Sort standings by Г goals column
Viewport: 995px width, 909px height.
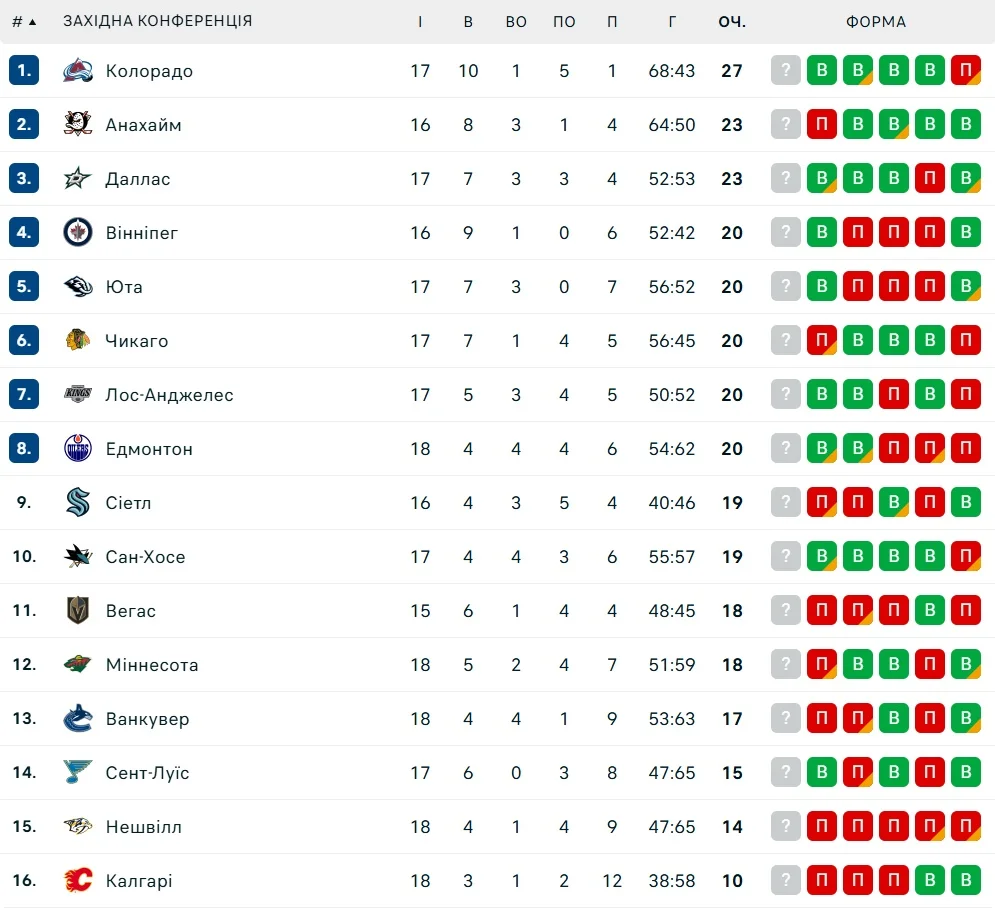(x=672, y=21)
